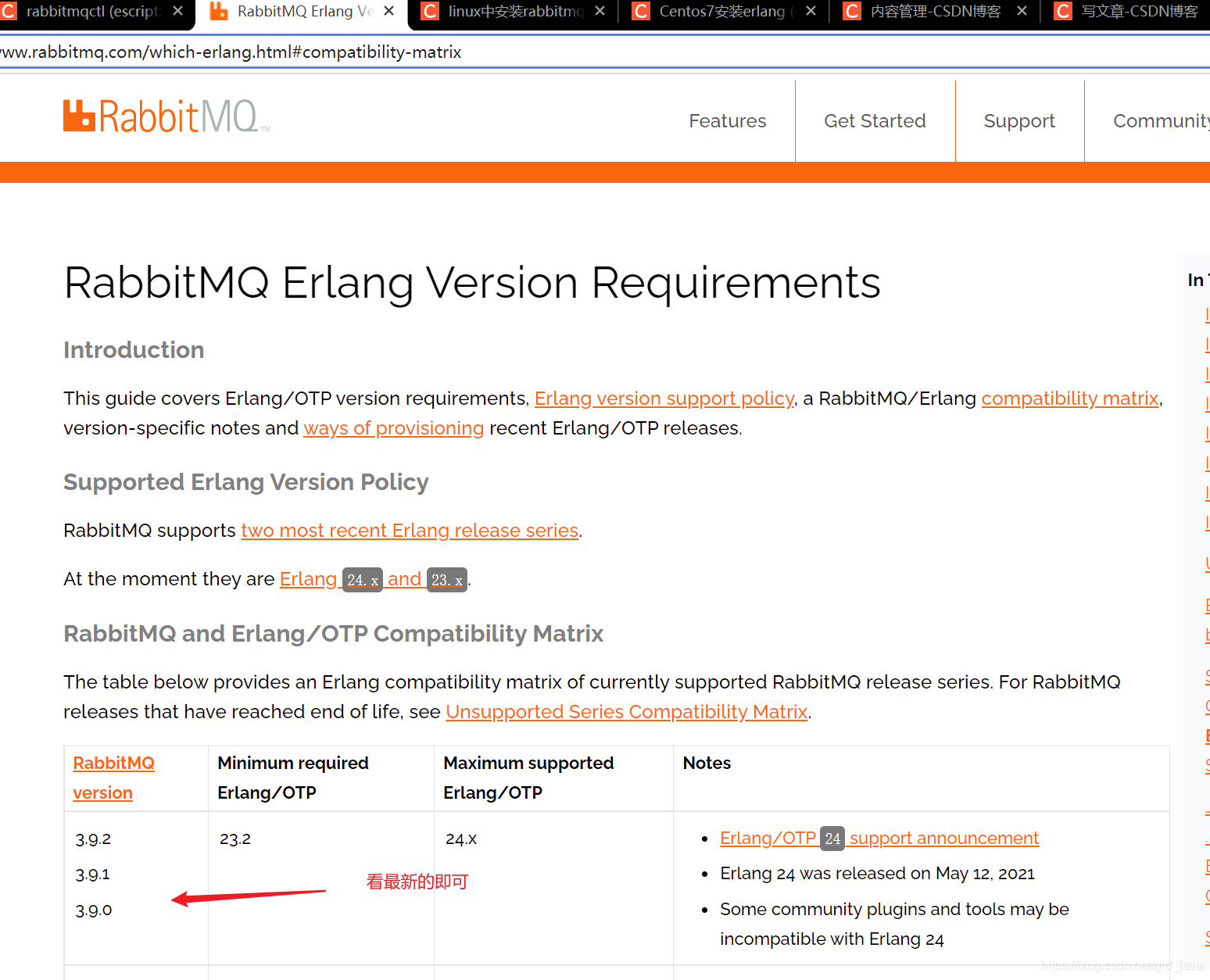The width and height of the screenshot is (1210, 980).
Task: Open the Community menu
Action: [x=1162, y=121]
